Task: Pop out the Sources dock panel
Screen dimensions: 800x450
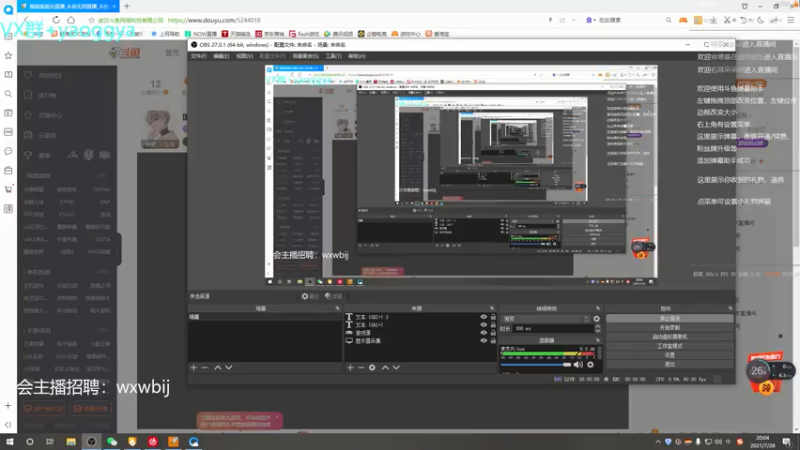Action: [x=492, y=308]
